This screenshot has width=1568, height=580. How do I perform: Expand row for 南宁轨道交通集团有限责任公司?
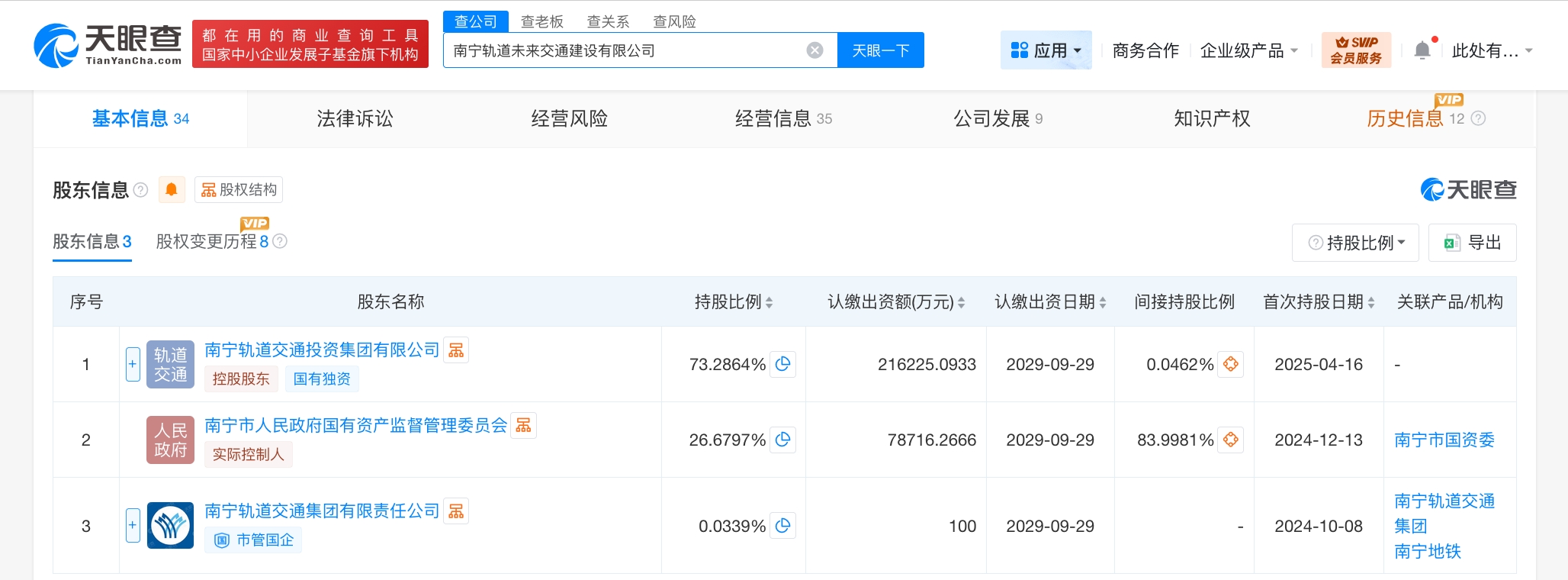click(133, 525)
